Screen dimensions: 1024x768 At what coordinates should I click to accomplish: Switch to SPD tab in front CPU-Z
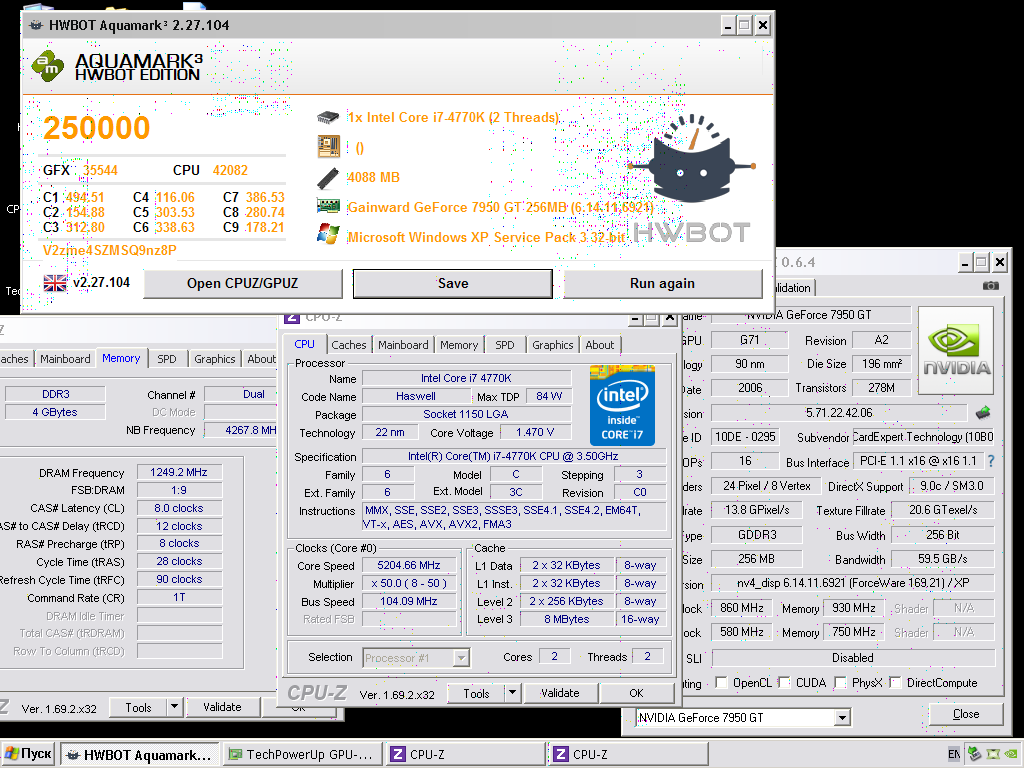coord(504,345)
